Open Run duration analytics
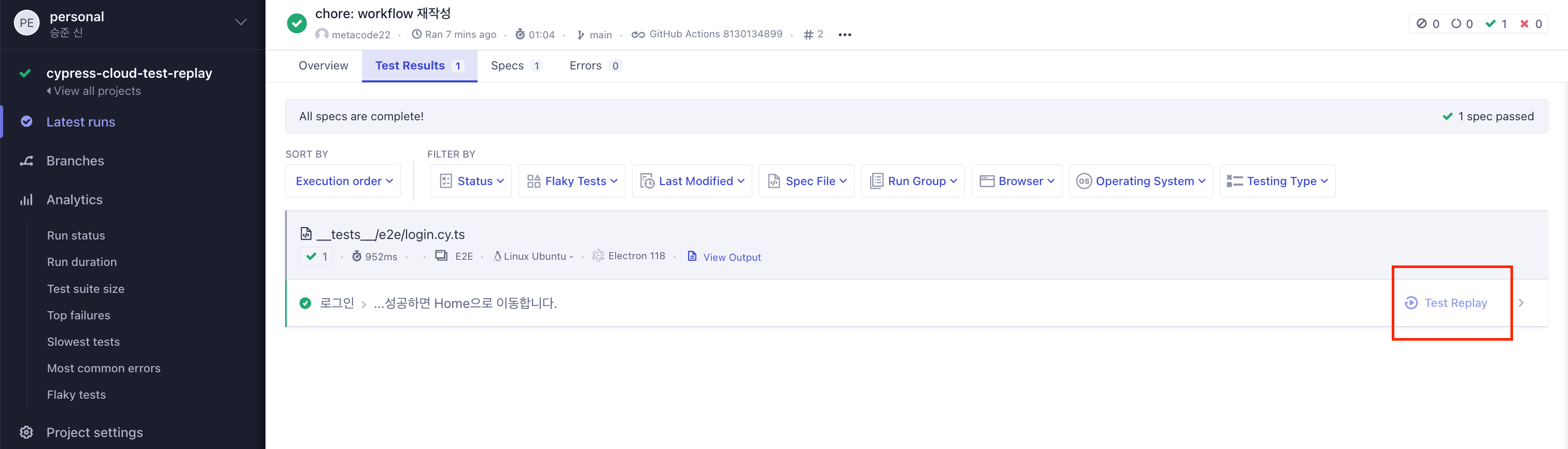 pyautogui.click(x=82, y=262)
